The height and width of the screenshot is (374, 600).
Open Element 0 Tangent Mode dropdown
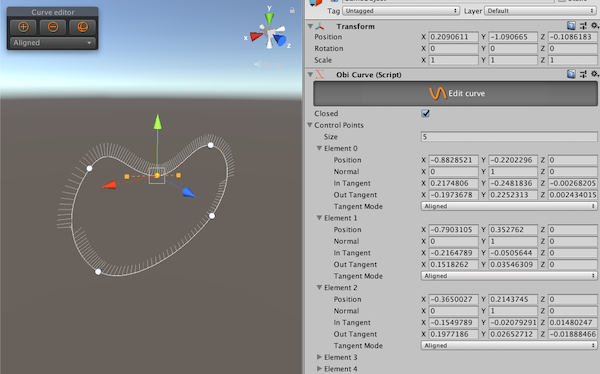509,206
